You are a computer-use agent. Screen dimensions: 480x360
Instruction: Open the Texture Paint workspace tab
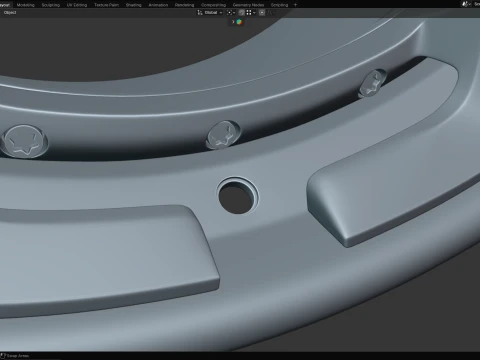[106, 5]
